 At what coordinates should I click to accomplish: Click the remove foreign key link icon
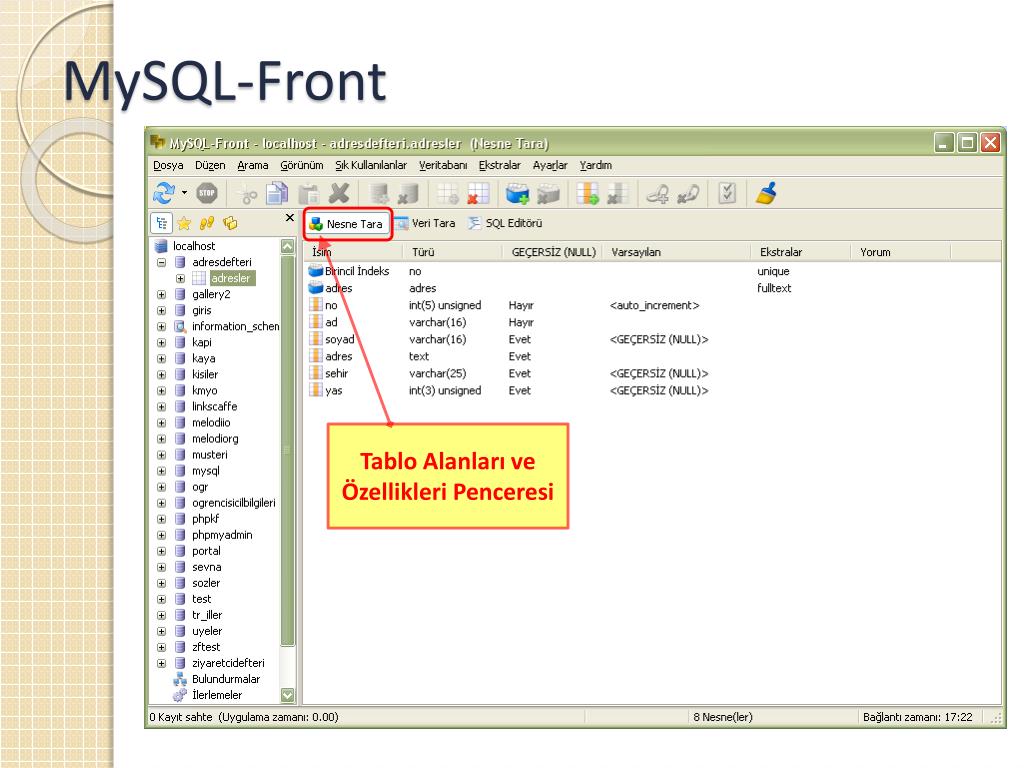pyautogui.click(x=688, y=193)
